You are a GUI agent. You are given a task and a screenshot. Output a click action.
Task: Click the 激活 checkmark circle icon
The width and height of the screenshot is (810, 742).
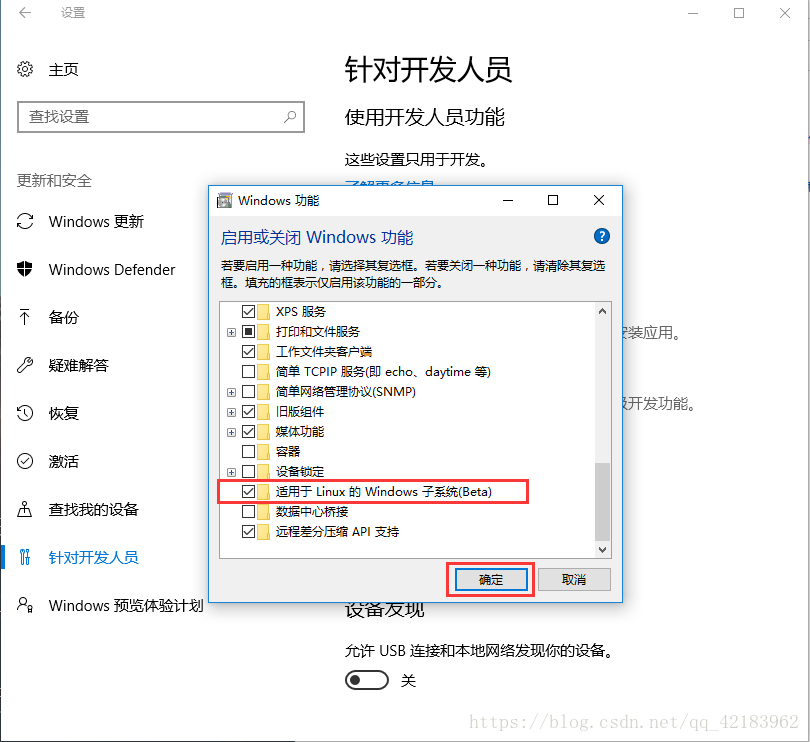[x=25, y=461]
